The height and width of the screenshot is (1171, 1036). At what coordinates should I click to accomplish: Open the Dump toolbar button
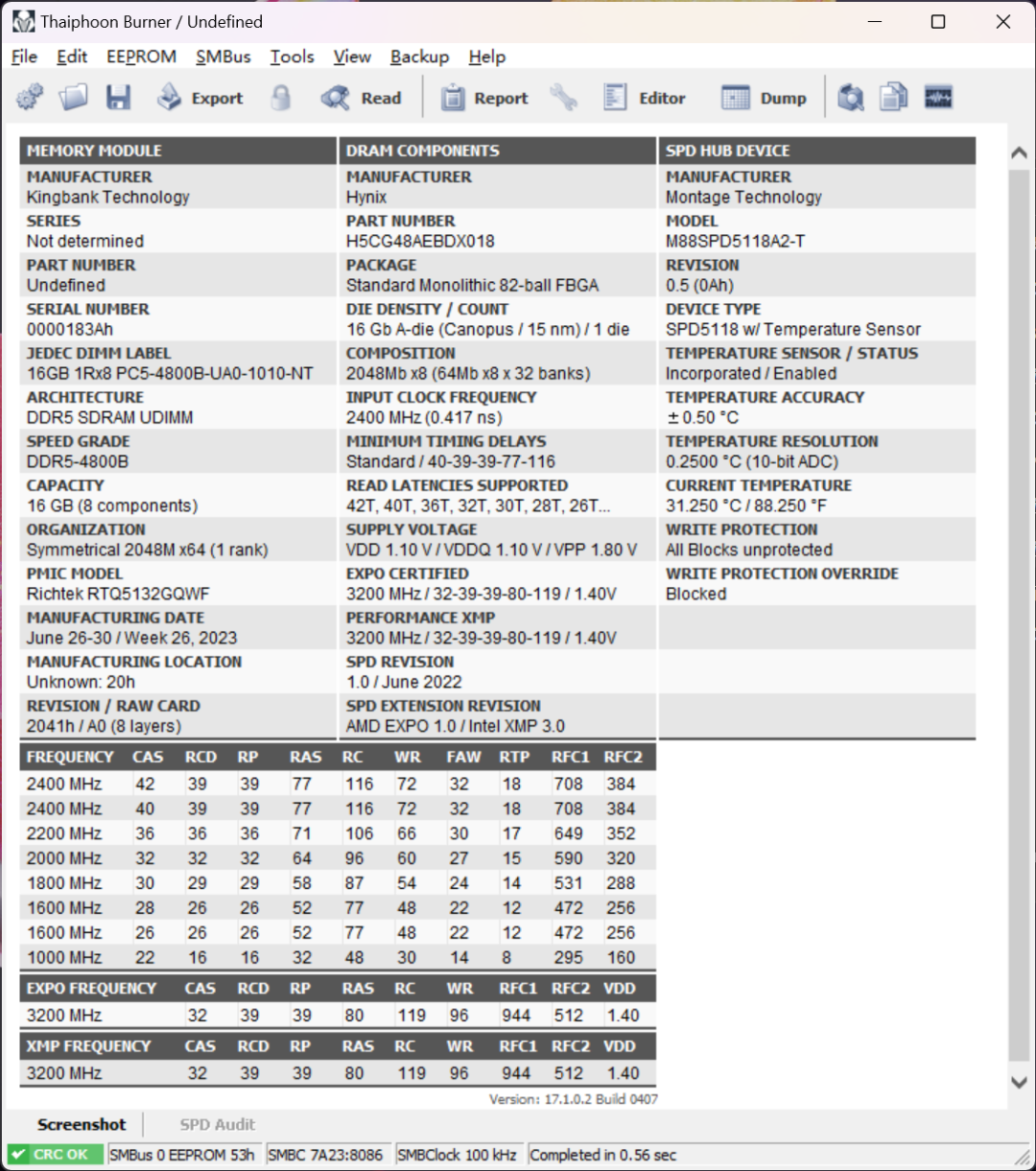pos(764,98)
